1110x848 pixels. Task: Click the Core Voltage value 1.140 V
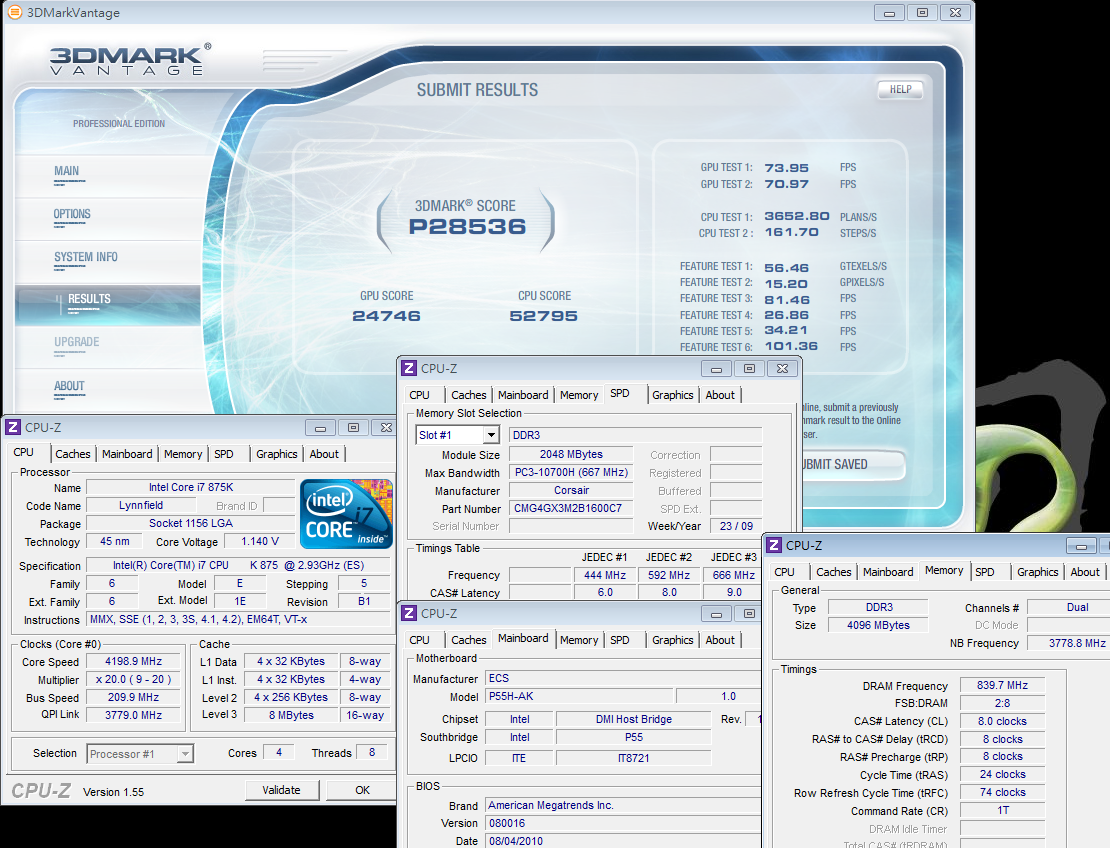point(260,542)
